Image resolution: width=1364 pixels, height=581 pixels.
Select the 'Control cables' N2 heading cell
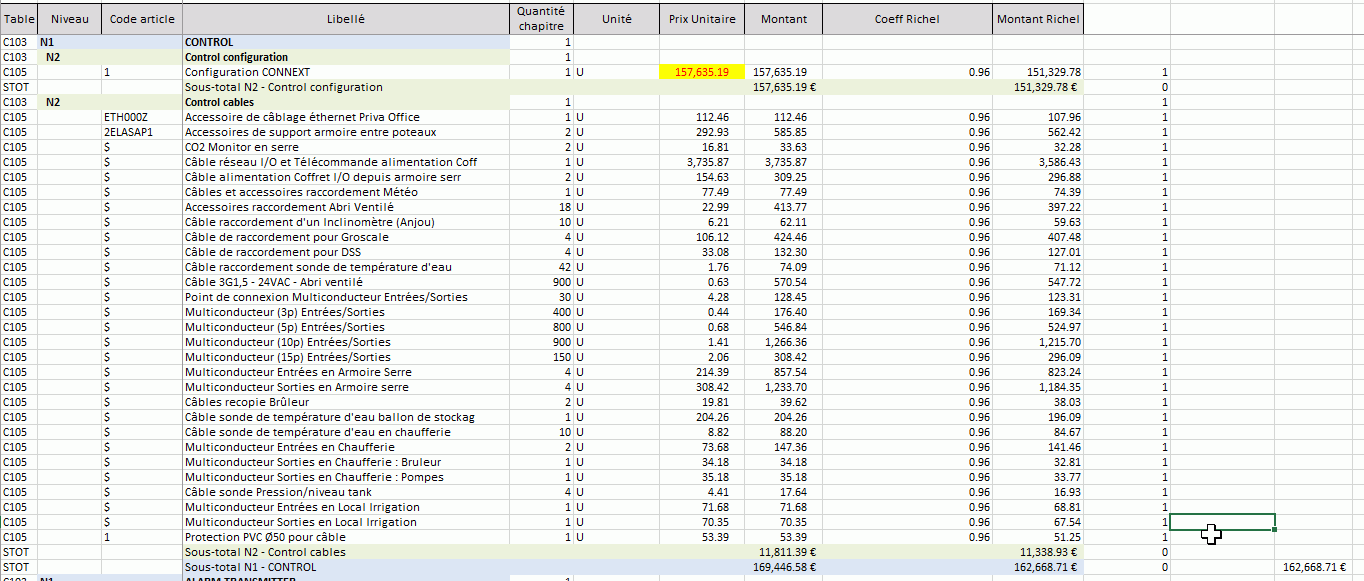click(x=220, y=102)
